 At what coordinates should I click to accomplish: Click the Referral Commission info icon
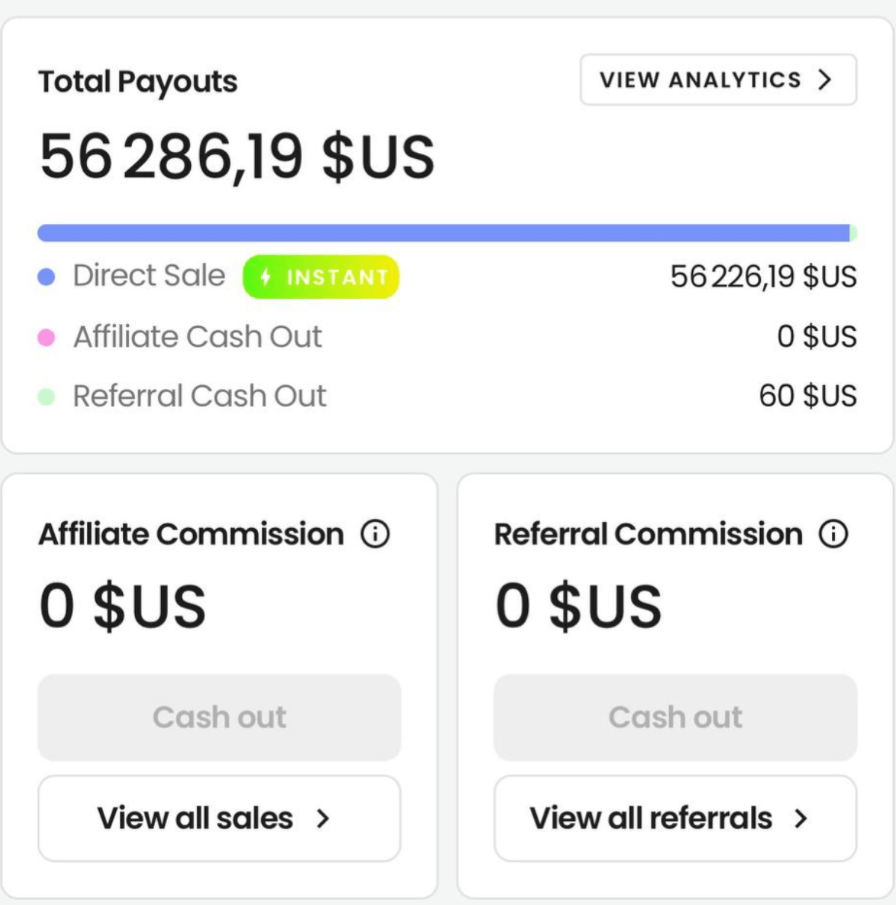coord(833,534)
